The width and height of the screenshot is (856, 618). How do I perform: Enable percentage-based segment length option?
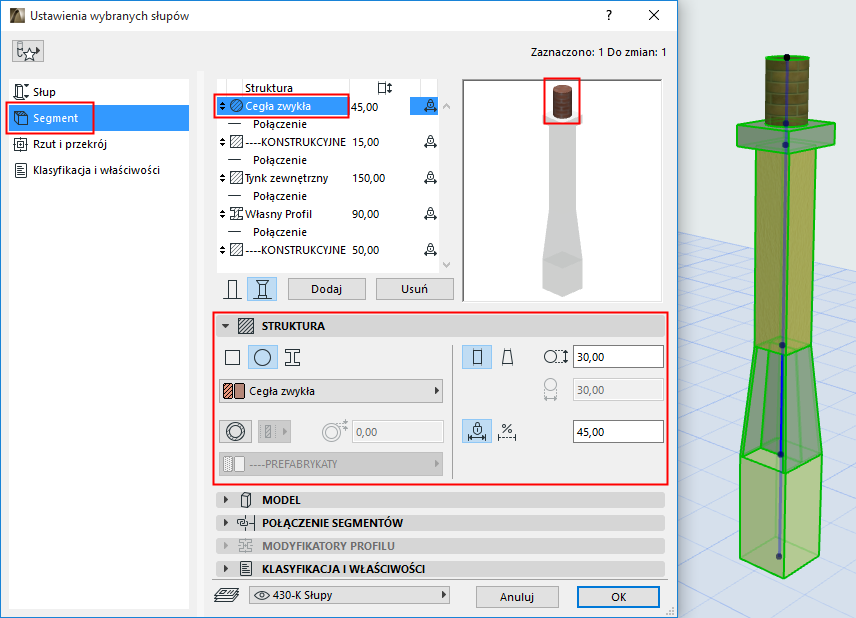tap(507, 431)
